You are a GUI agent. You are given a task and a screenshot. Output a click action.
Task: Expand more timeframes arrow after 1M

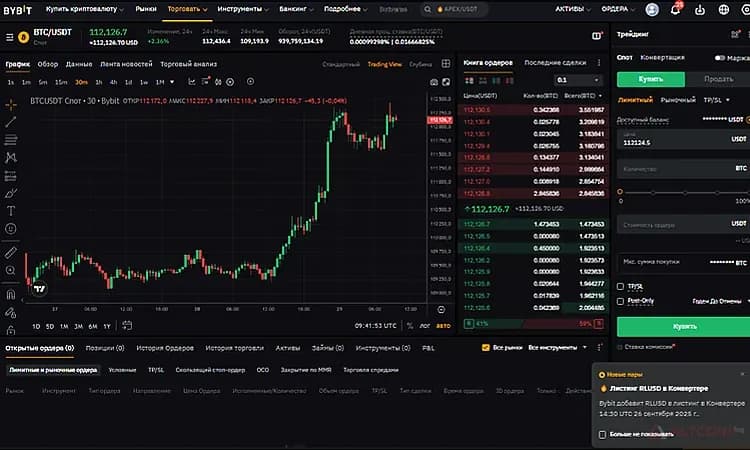tap(172, 82)
